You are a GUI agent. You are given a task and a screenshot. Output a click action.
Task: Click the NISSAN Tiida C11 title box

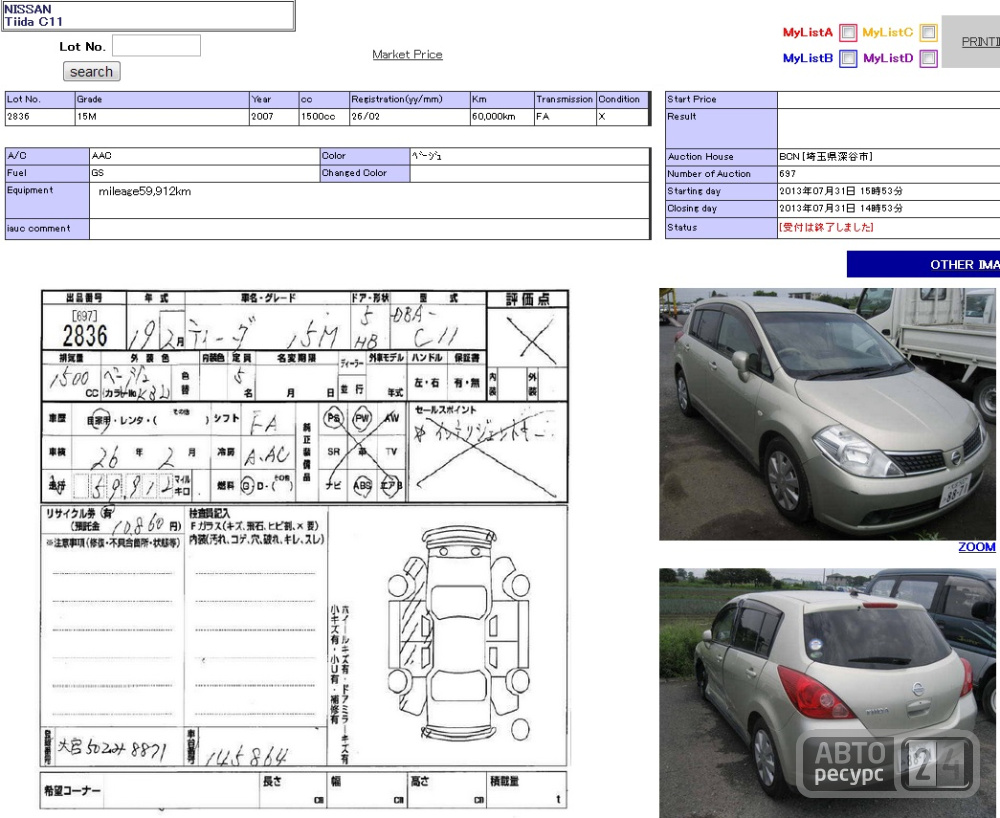tap(148, 15)
